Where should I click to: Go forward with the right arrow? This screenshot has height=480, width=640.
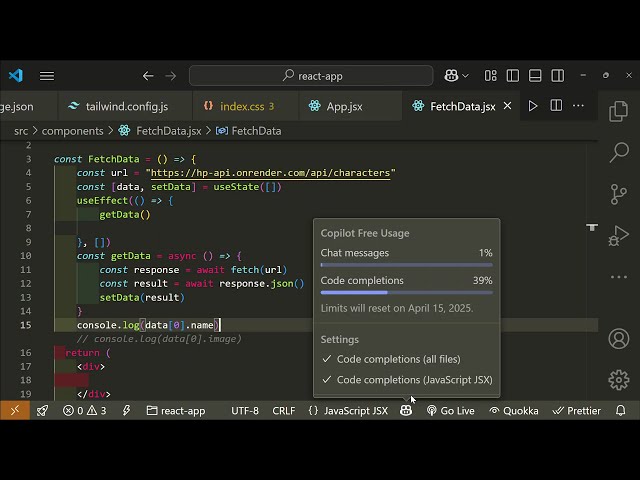click(171, 76)
